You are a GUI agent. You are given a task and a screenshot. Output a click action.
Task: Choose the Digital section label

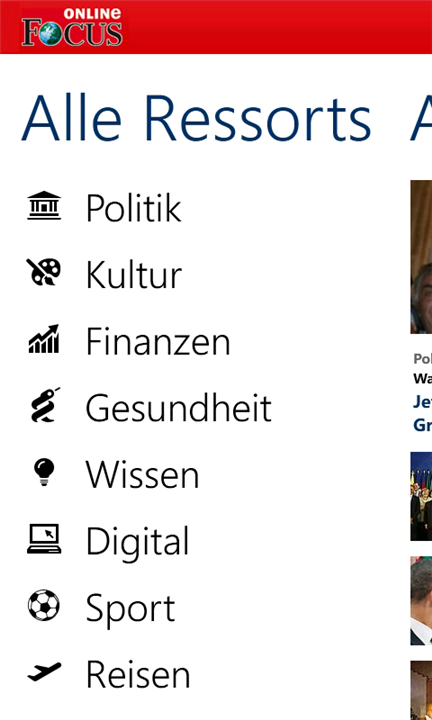tap(138, 543)
